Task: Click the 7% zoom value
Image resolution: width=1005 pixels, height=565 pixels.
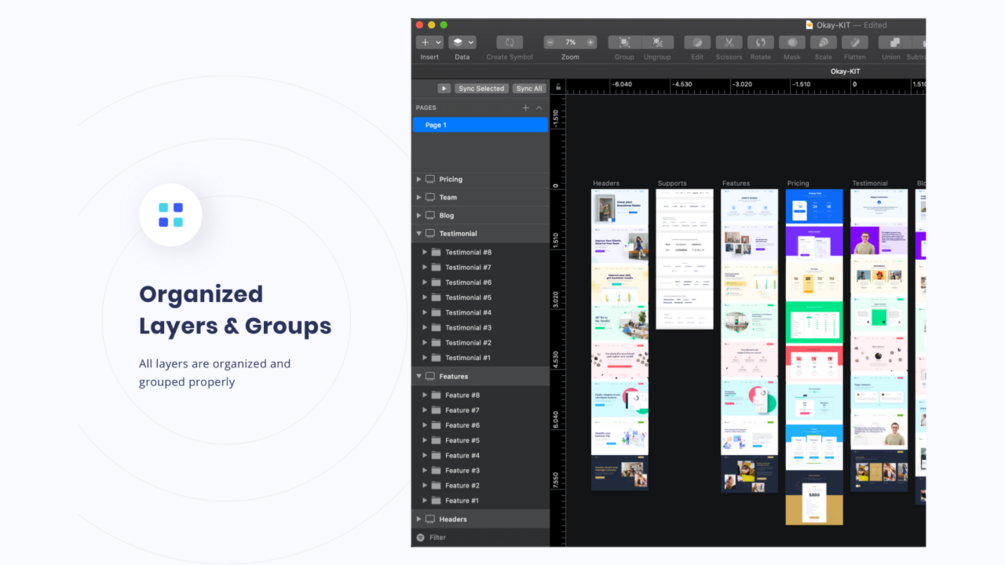Action: [570, 42]
